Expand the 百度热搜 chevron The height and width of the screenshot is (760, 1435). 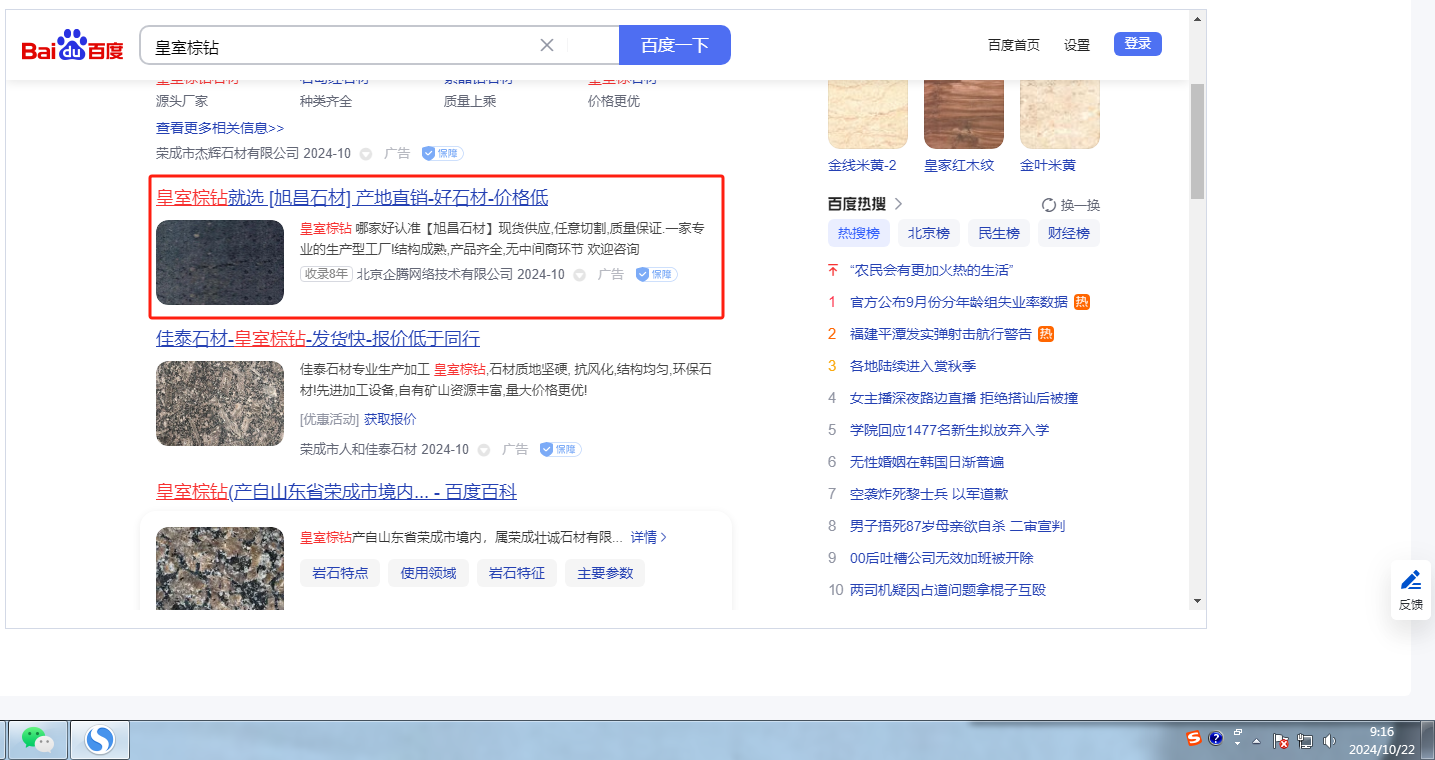pos(898,204)
